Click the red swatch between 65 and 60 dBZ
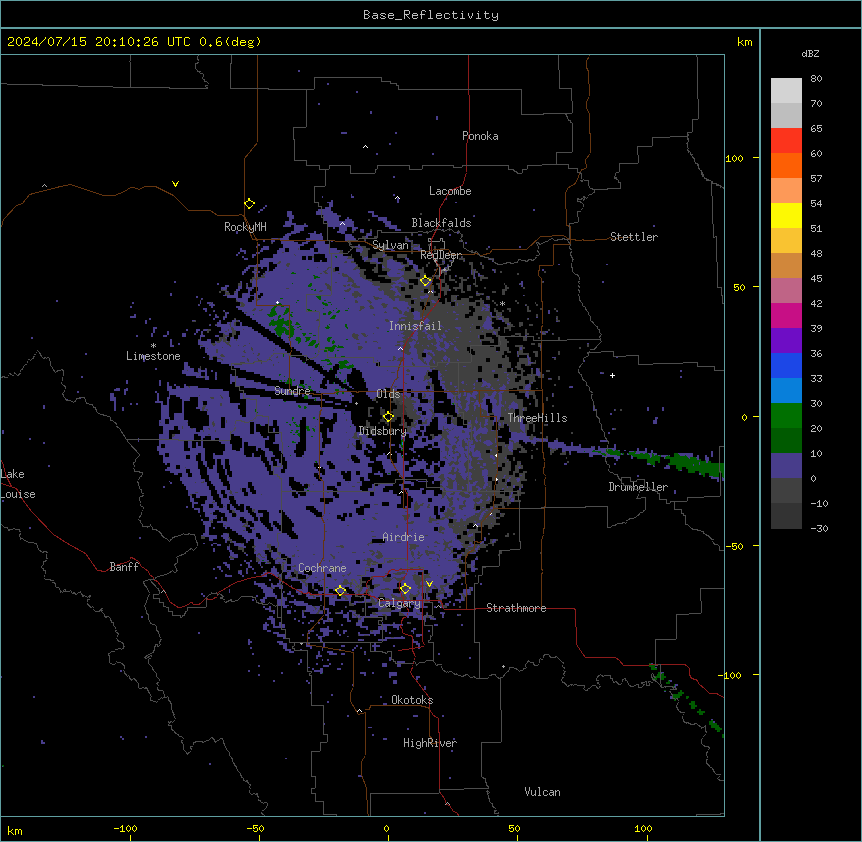The height and width of the screenshot is (842, 862). pos(786,140)
